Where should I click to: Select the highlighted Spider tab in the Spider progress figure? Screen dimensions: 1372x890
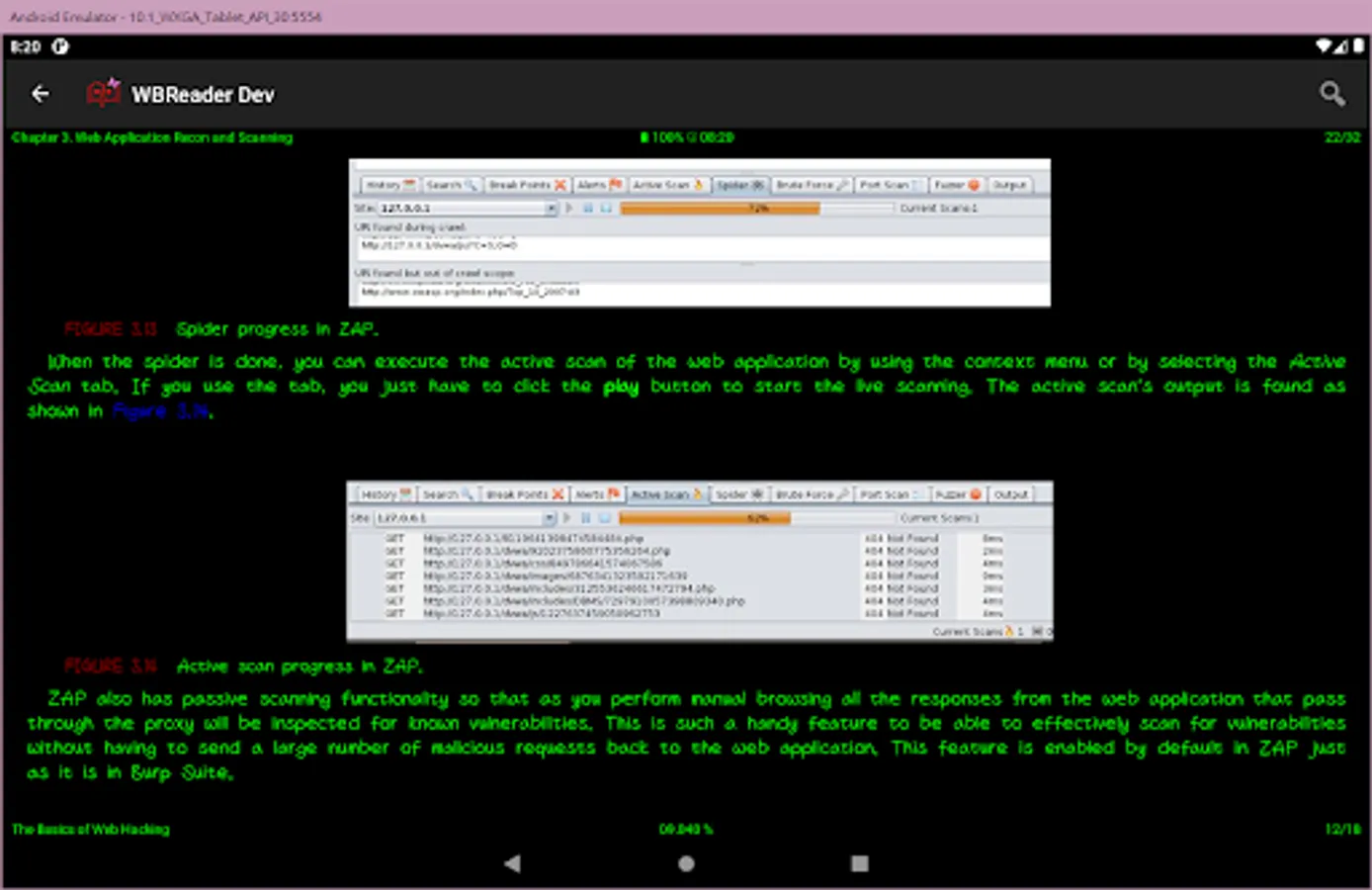tap(739, 185)
